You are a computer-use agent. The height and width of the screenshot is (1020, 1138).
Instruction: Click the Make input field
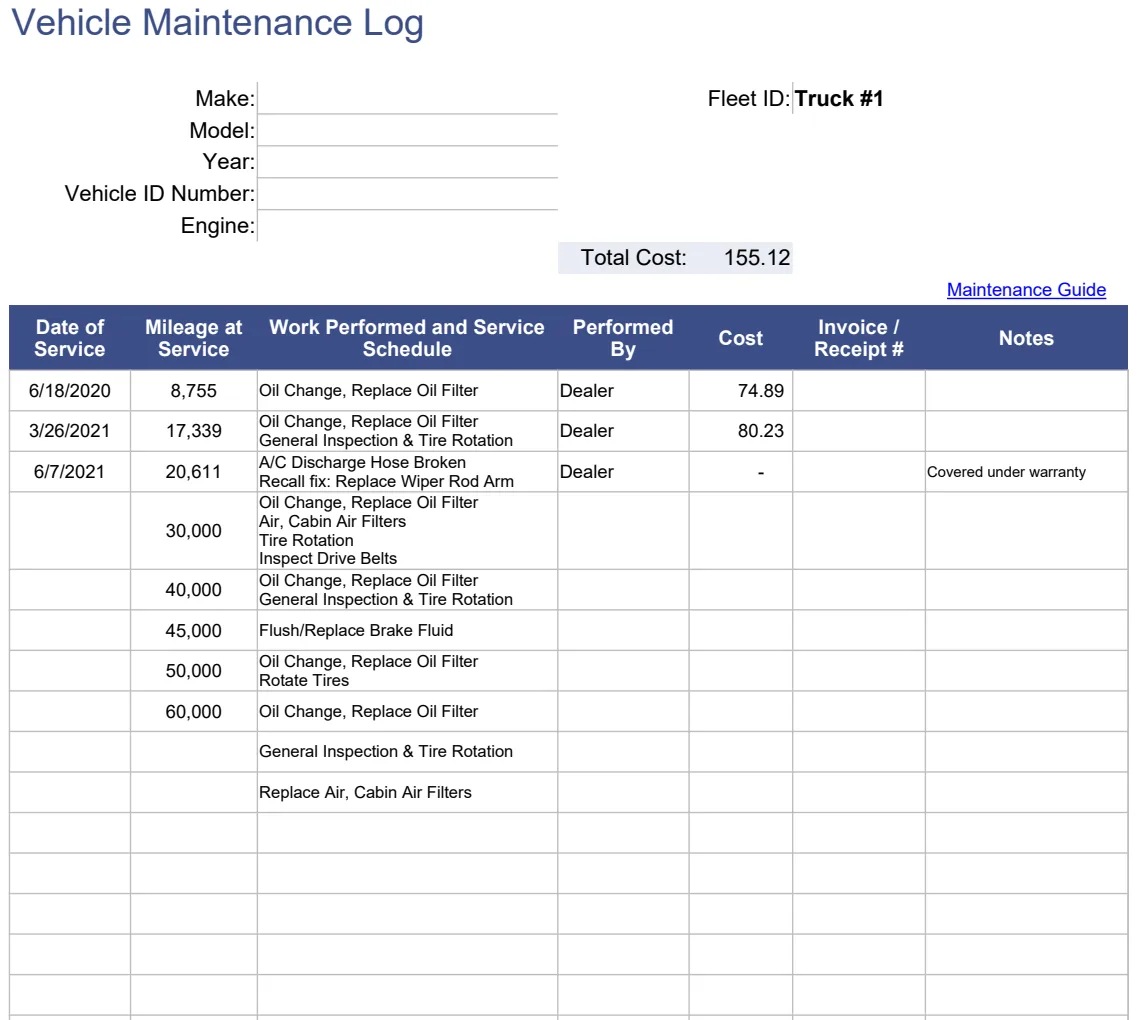[407, 98]
